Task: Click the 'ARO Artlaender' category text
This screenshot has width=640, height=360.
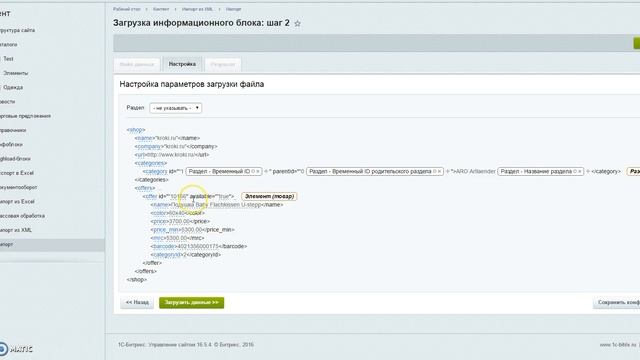Action: tap(476, 171)
